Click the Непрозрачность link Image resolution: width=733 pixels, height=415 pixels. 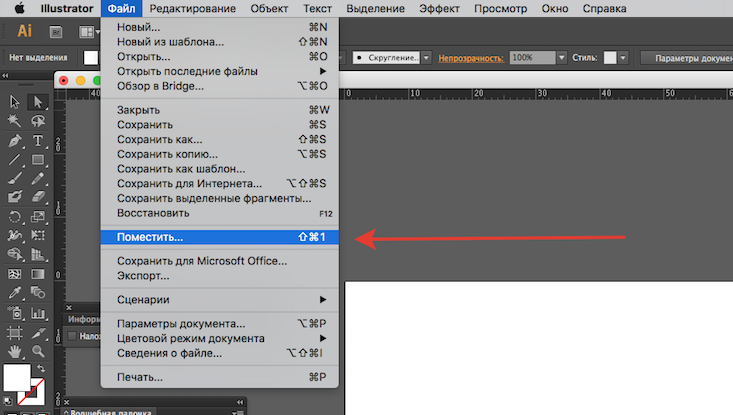(x=471, y=58)
